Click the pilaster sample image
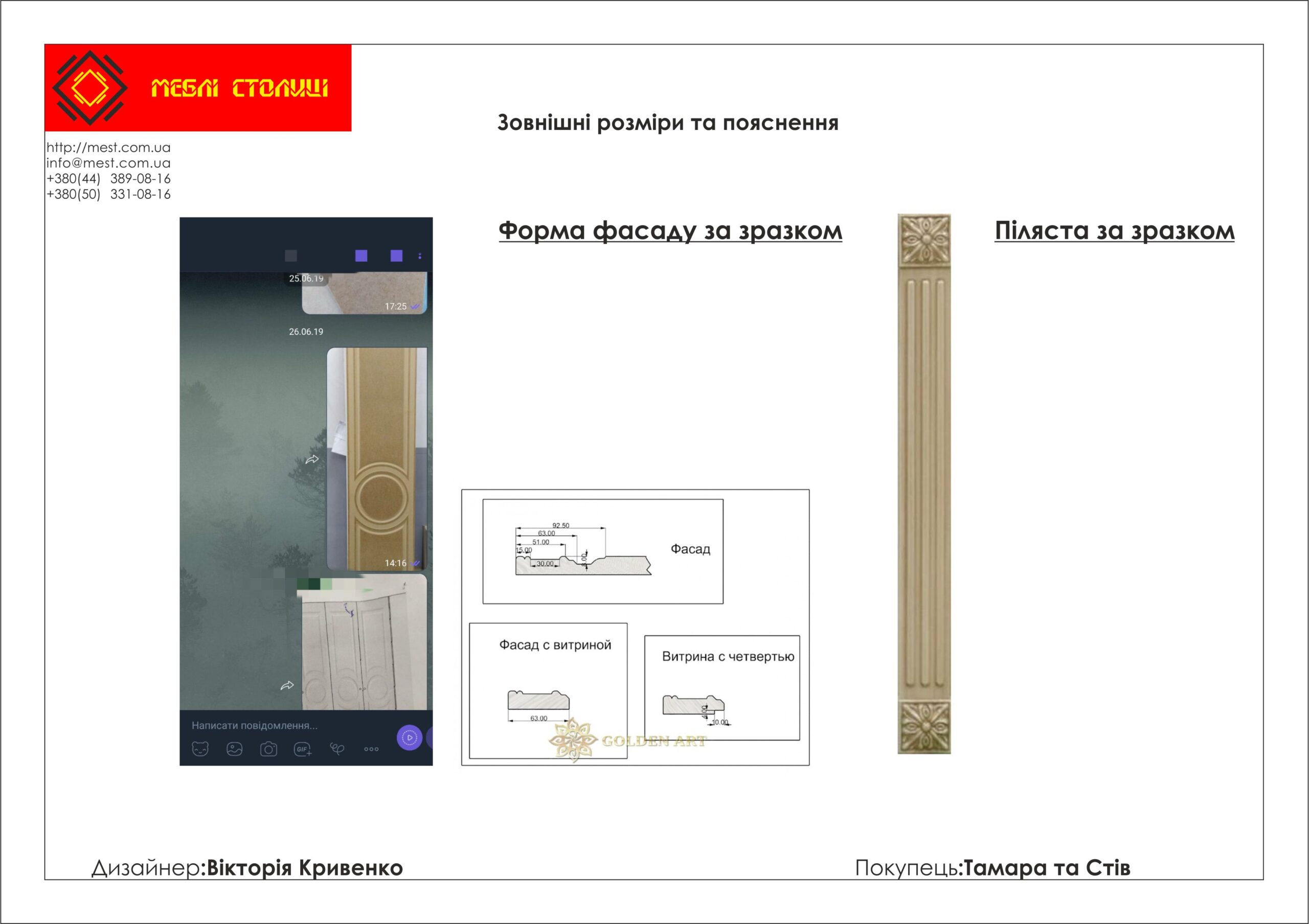1309x924 pixels. [924, 483]
